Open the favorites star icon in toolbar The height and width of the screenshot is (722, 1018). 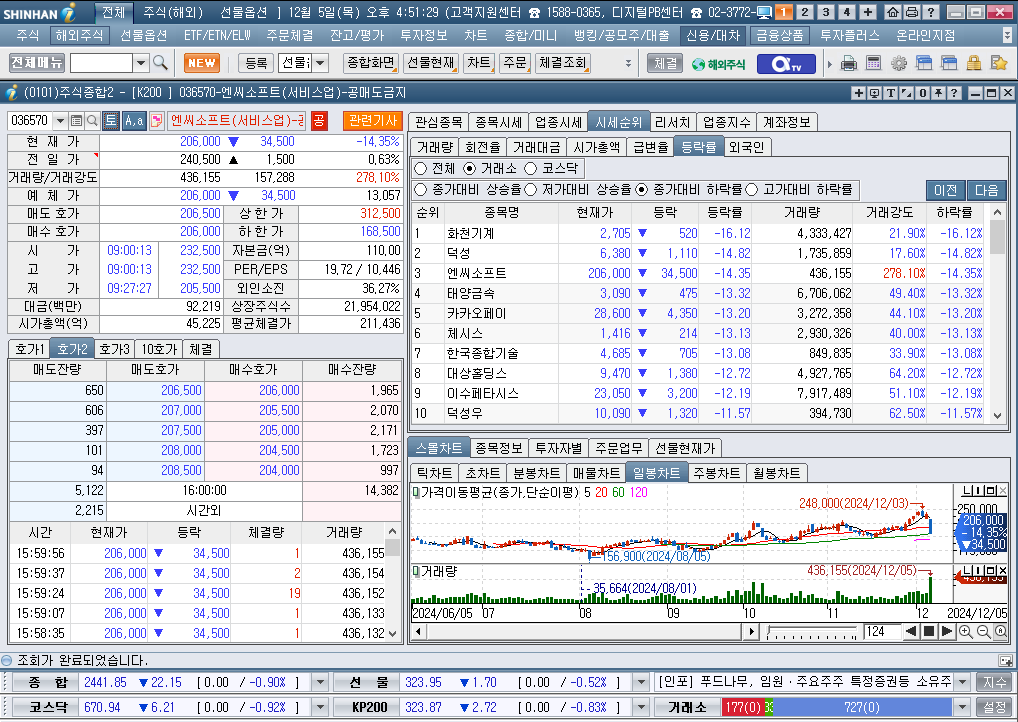click(999, 63)
